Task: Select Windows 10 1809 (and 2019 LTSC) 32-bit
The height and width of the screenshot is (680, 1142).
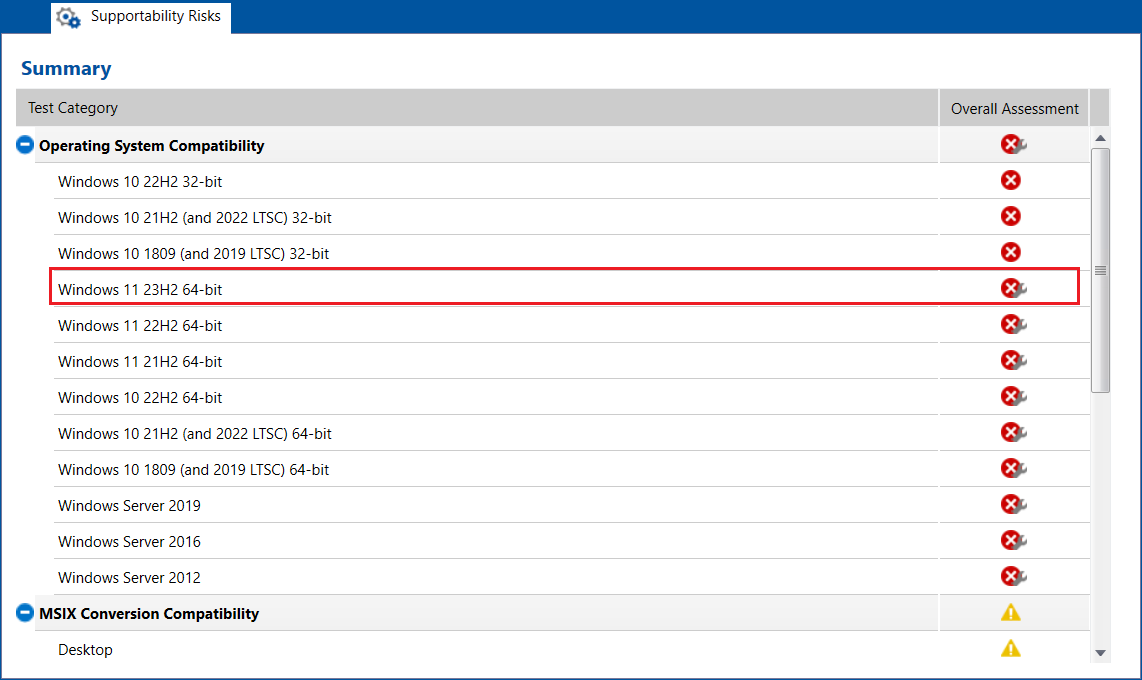Action: tap(572, 253)
